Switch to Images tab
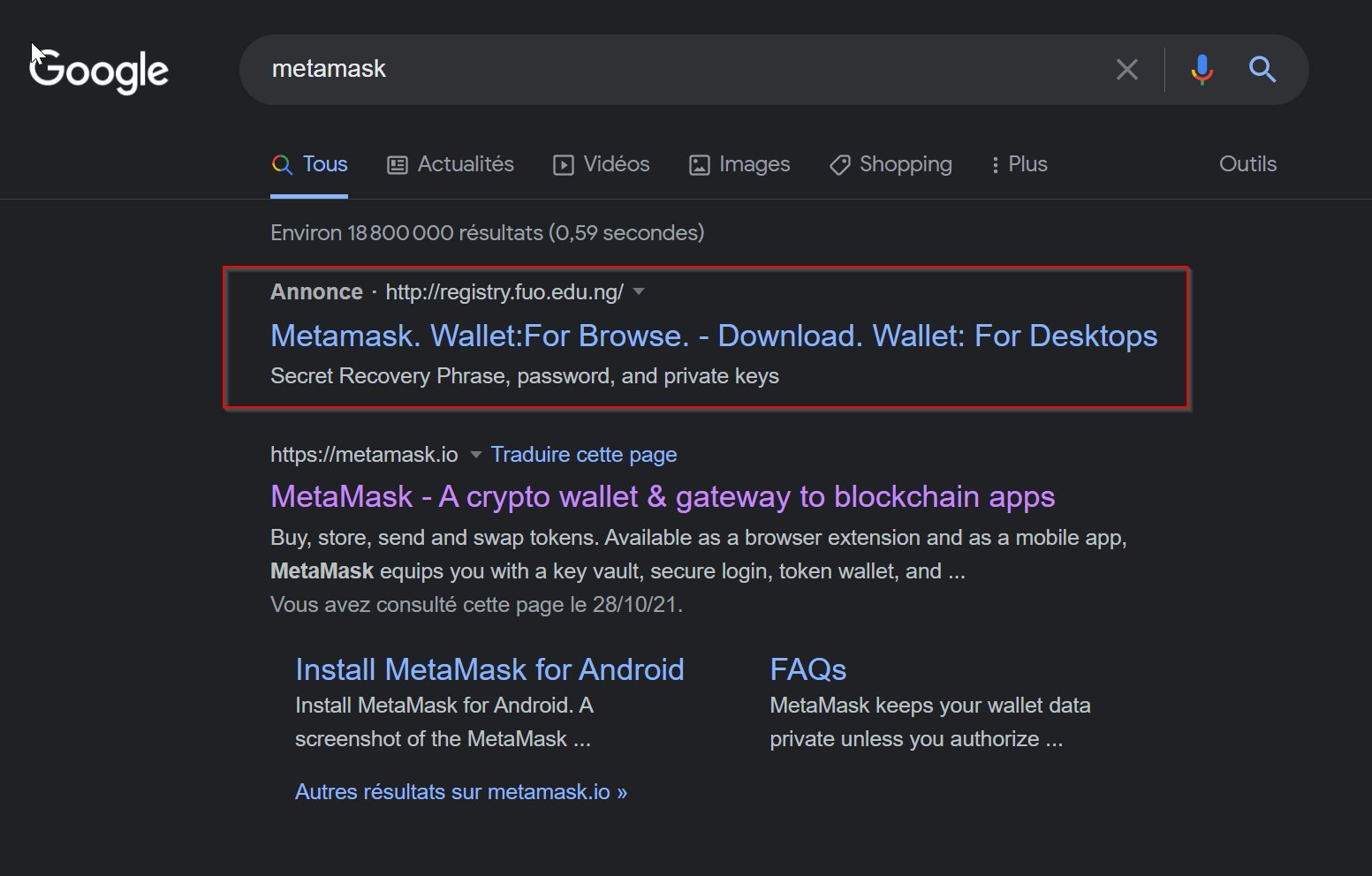Viewport: 1372px width, 876px height. pos(739,164)
